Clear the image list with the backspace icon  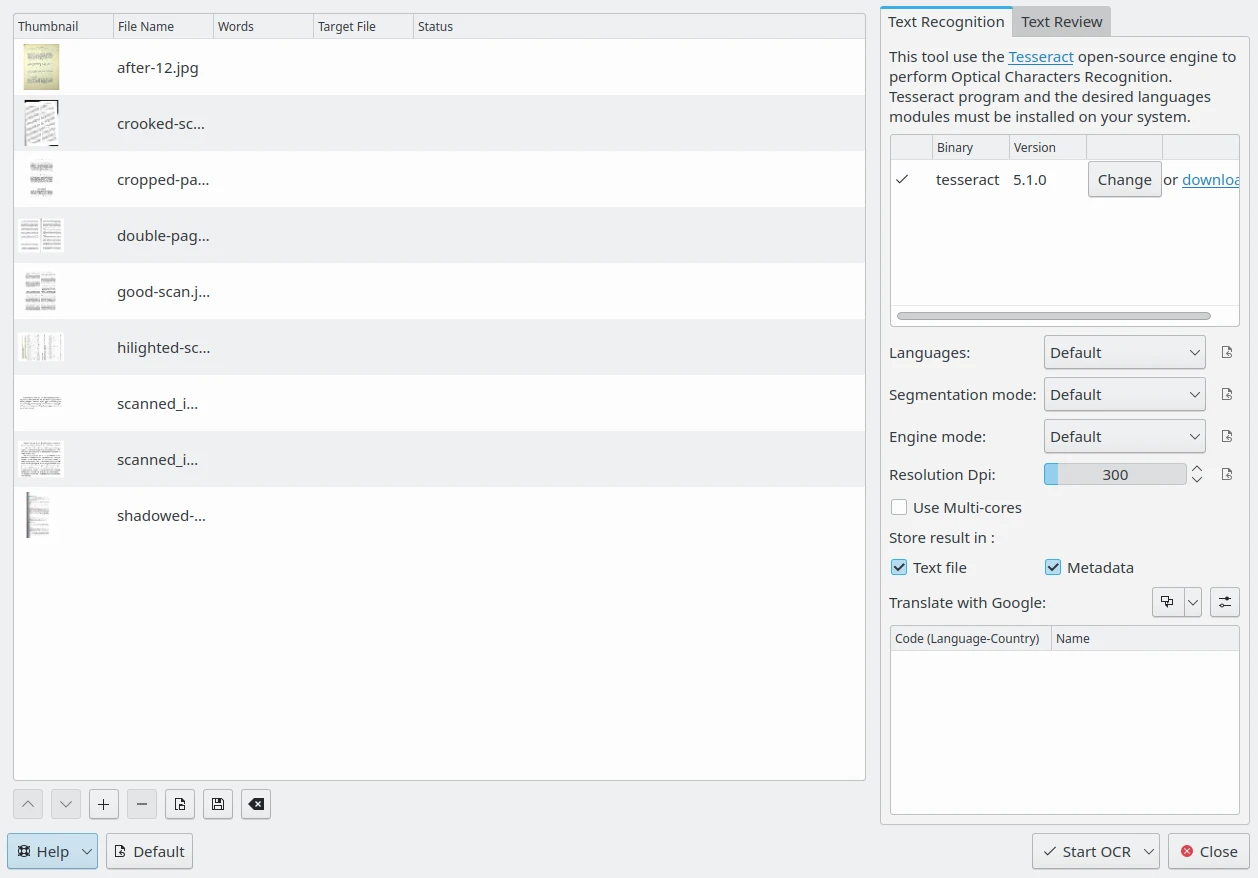(256, 804)
